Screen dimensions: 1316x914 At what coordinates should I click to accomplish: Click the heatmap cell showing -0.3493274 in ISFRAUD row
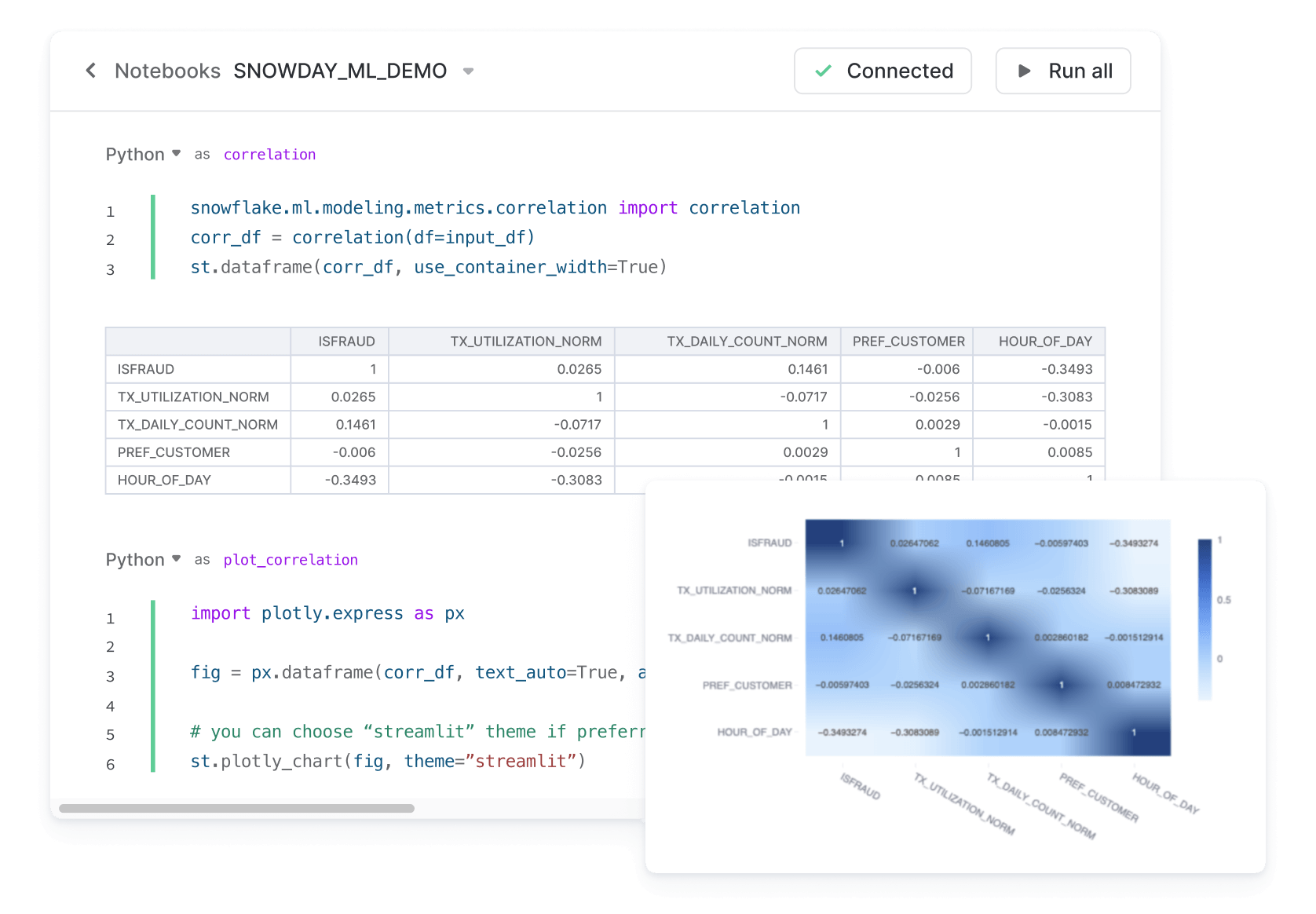[1133, 543]
